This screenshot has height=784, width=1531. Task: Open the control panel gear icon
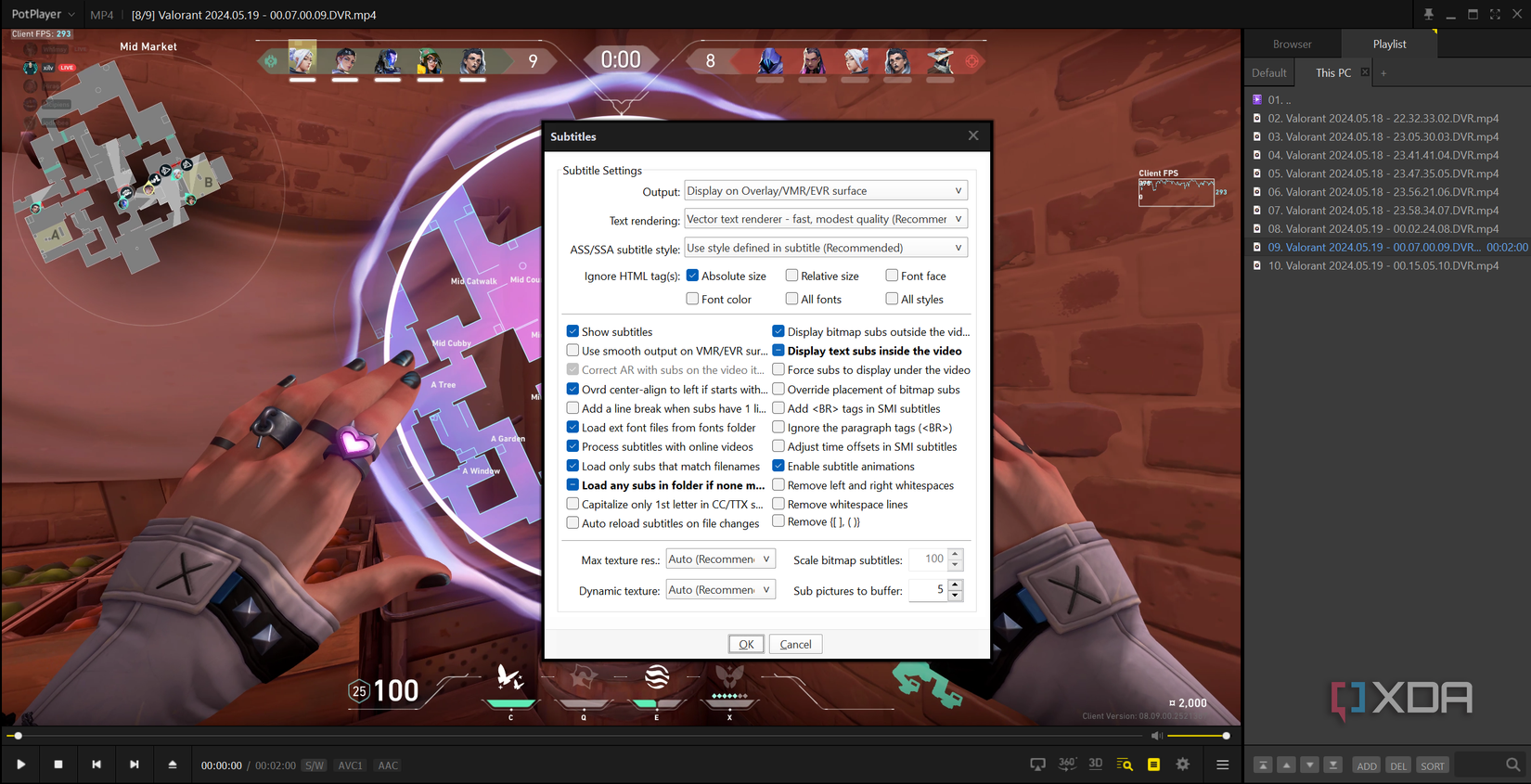1183,765
